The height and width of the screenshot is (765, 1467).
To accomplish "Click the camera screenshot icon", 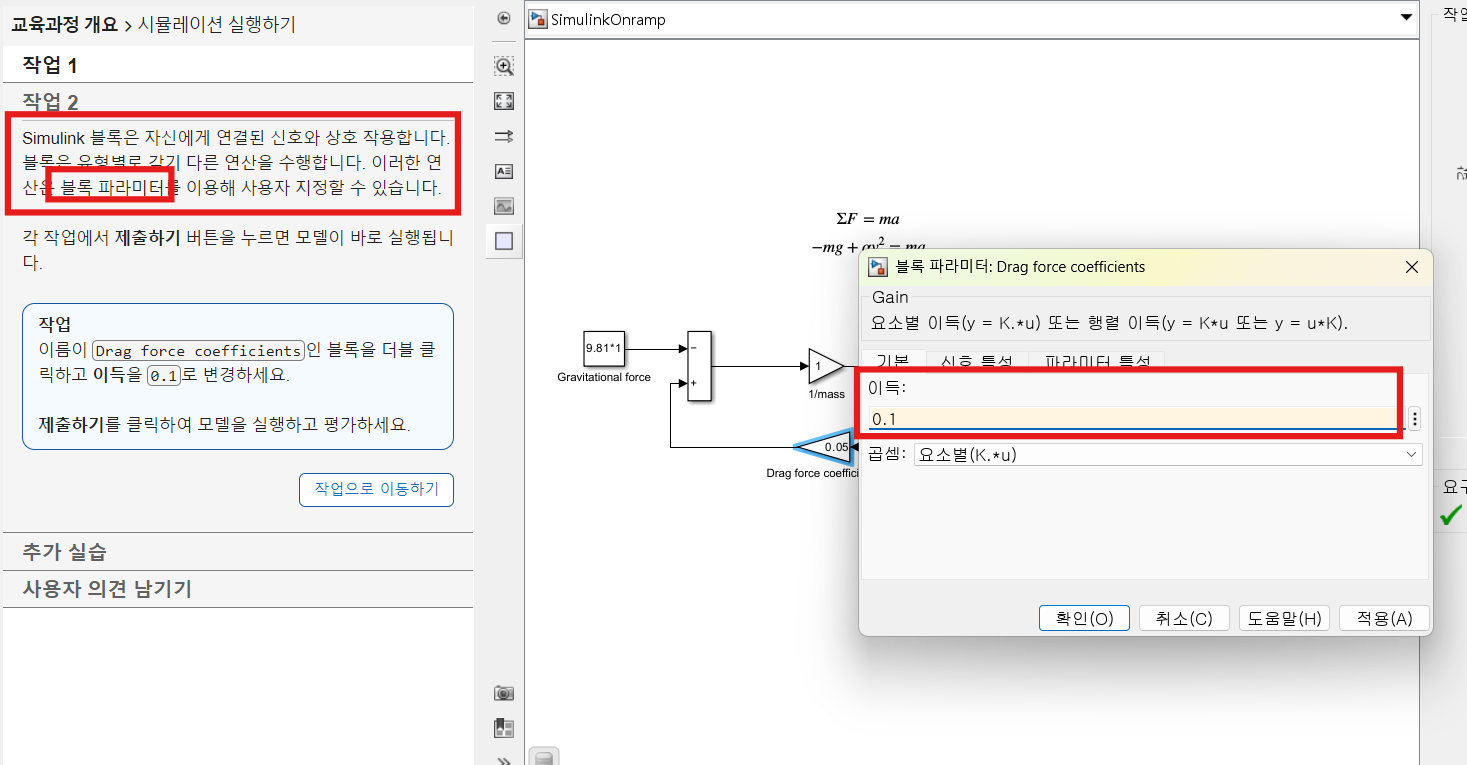I will 504,693.
